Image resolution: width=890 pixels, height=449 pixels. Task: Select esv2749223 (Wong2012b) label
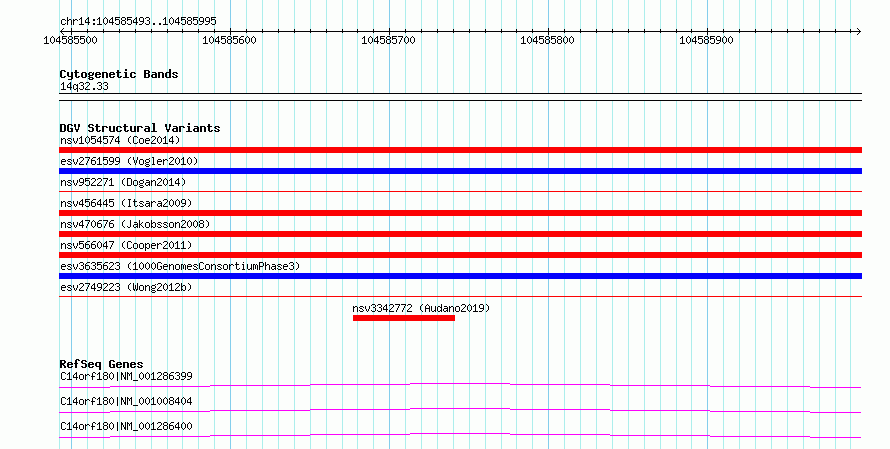[x=126, y=287]
